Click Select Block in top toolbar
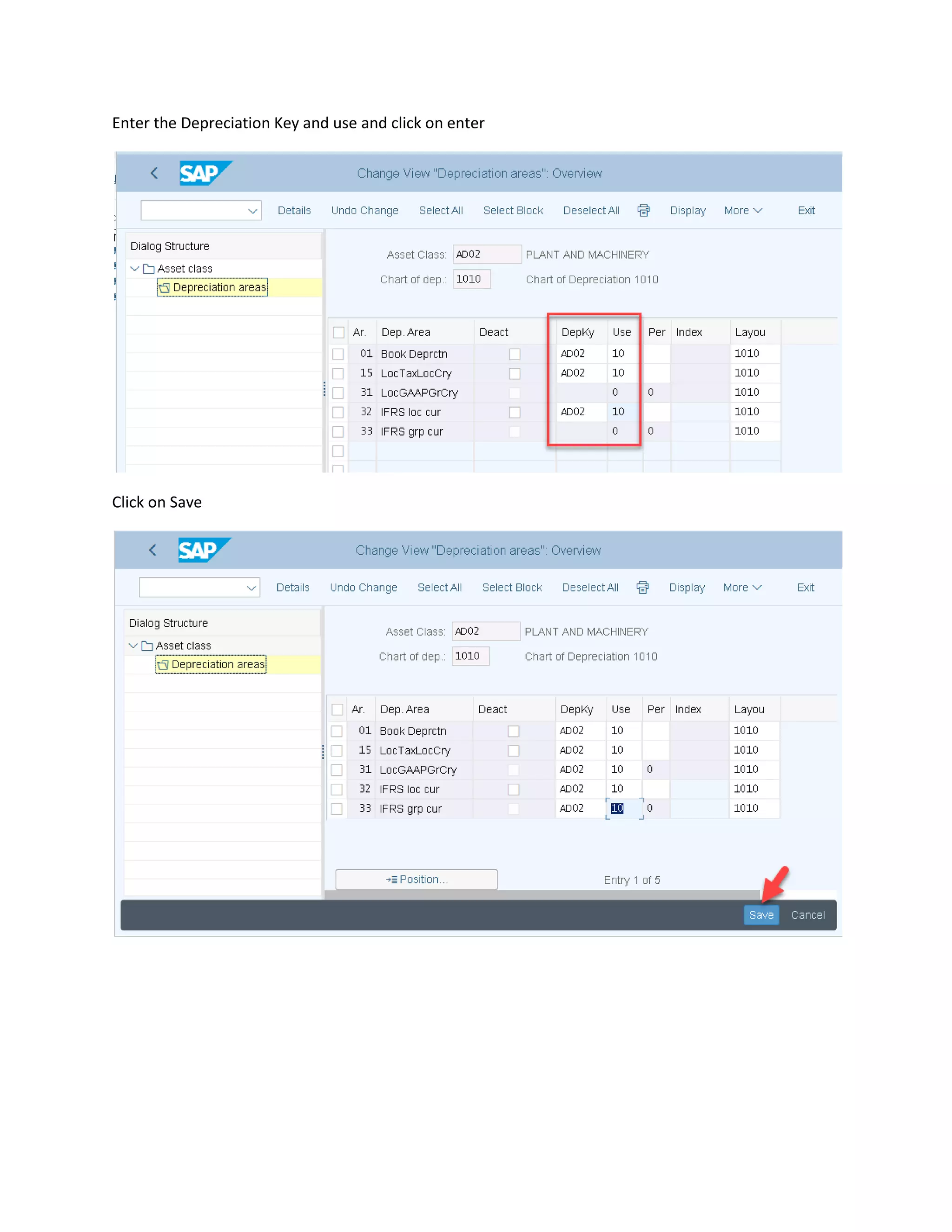This screenshot has width=952, height=1232. coord(513,211)
